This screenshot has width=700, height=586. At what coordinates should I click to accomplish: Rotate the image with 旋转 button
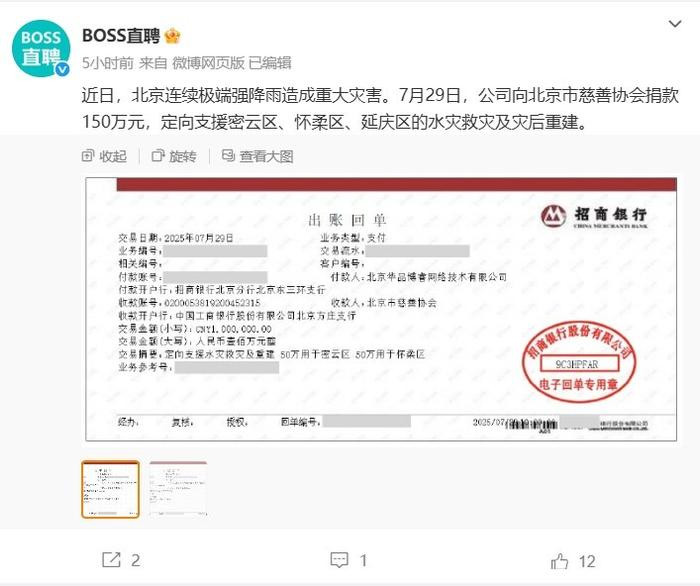[x=174, y=156]
